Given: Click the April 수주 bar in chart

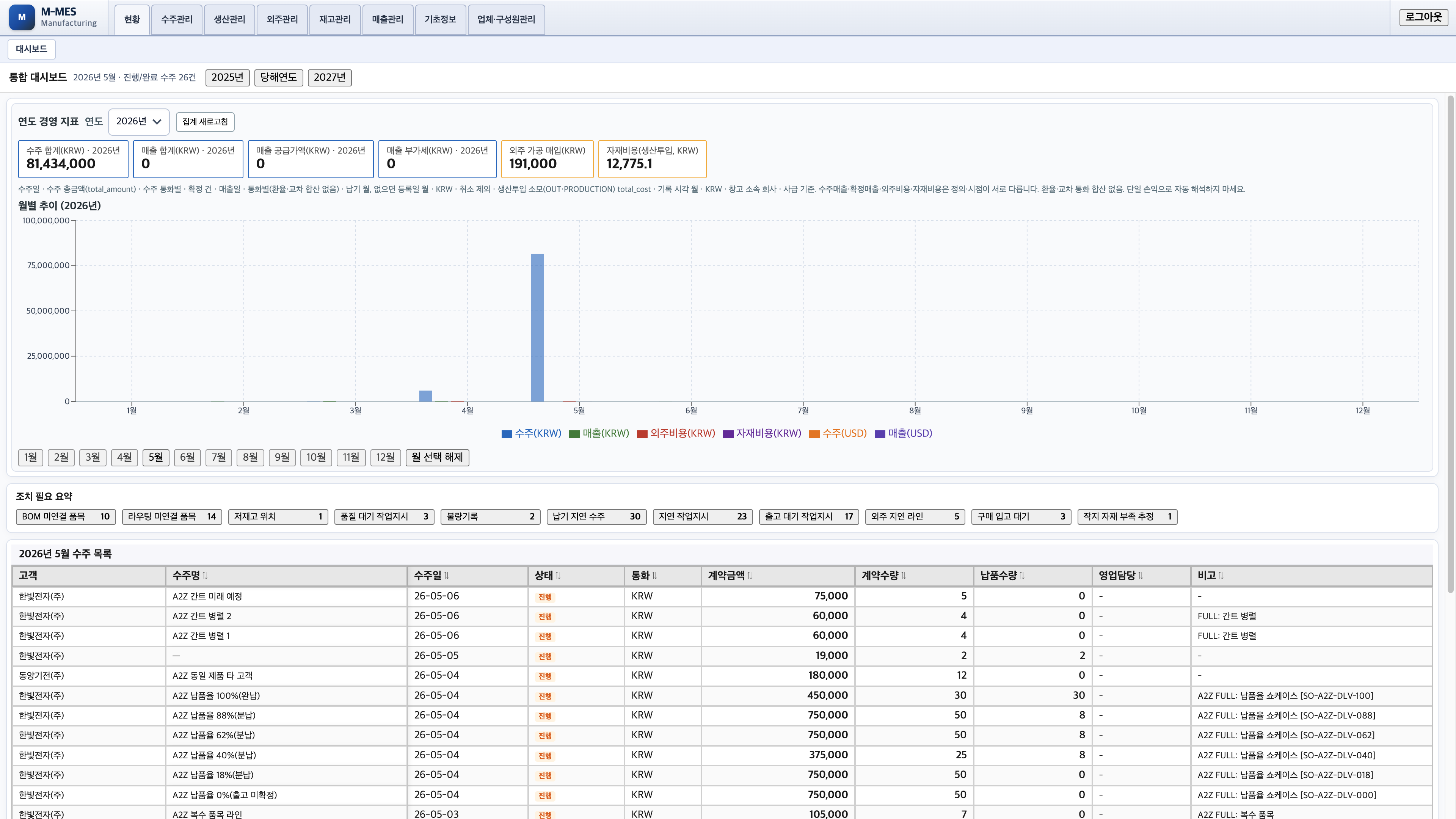Looking at the screenshot, I should pyautogui.click(x=425, y=395).
